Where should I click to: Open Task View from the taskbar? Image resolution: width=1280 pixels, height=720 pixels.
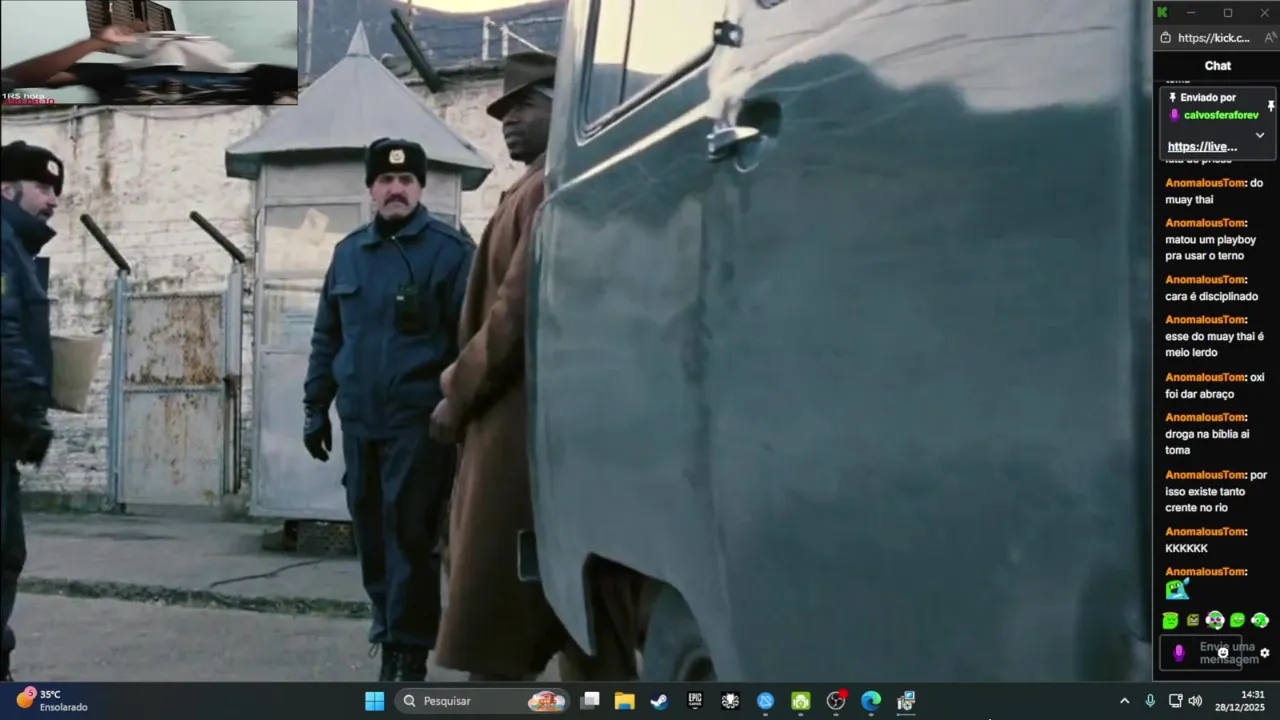(x=590, y=701)
